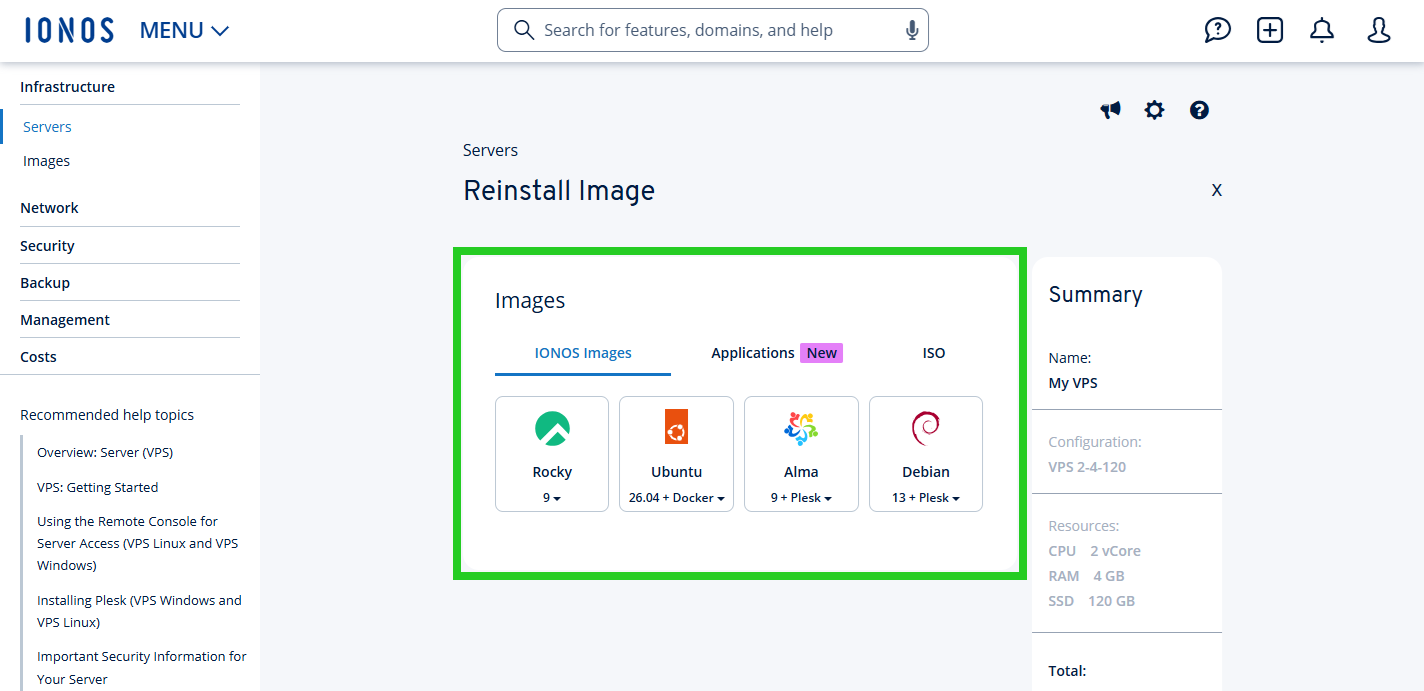Select the Rocky Linux logo icon
The image size is (1424, 691).
(552, 428)
